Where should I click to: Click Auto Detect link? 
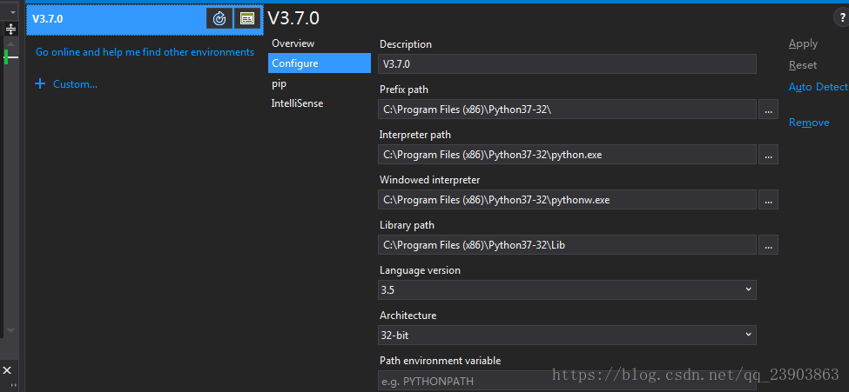point(818,87)
